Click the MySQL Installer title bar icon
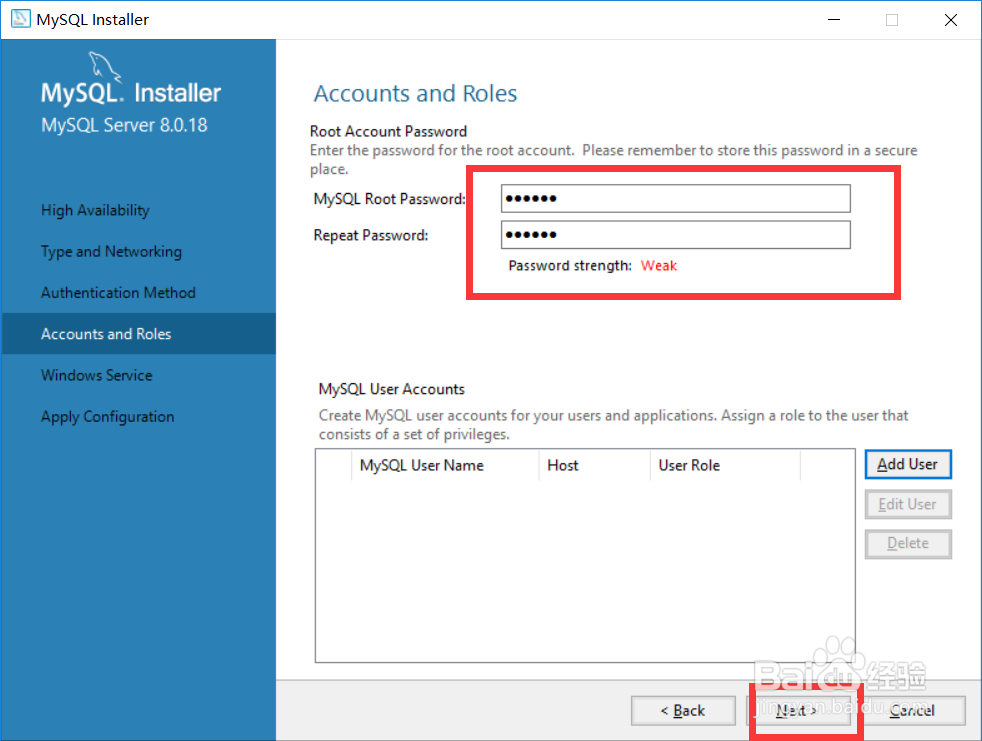Image resolution: width=982 pixels, height=741 pixels. 19,19
